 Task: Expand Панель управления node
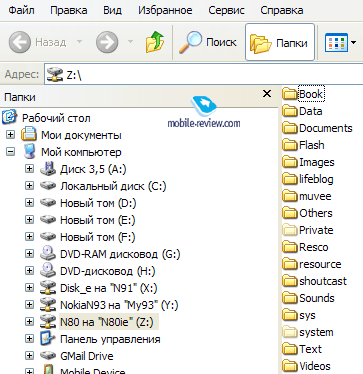pyautogui.click(x=29, y=339)
